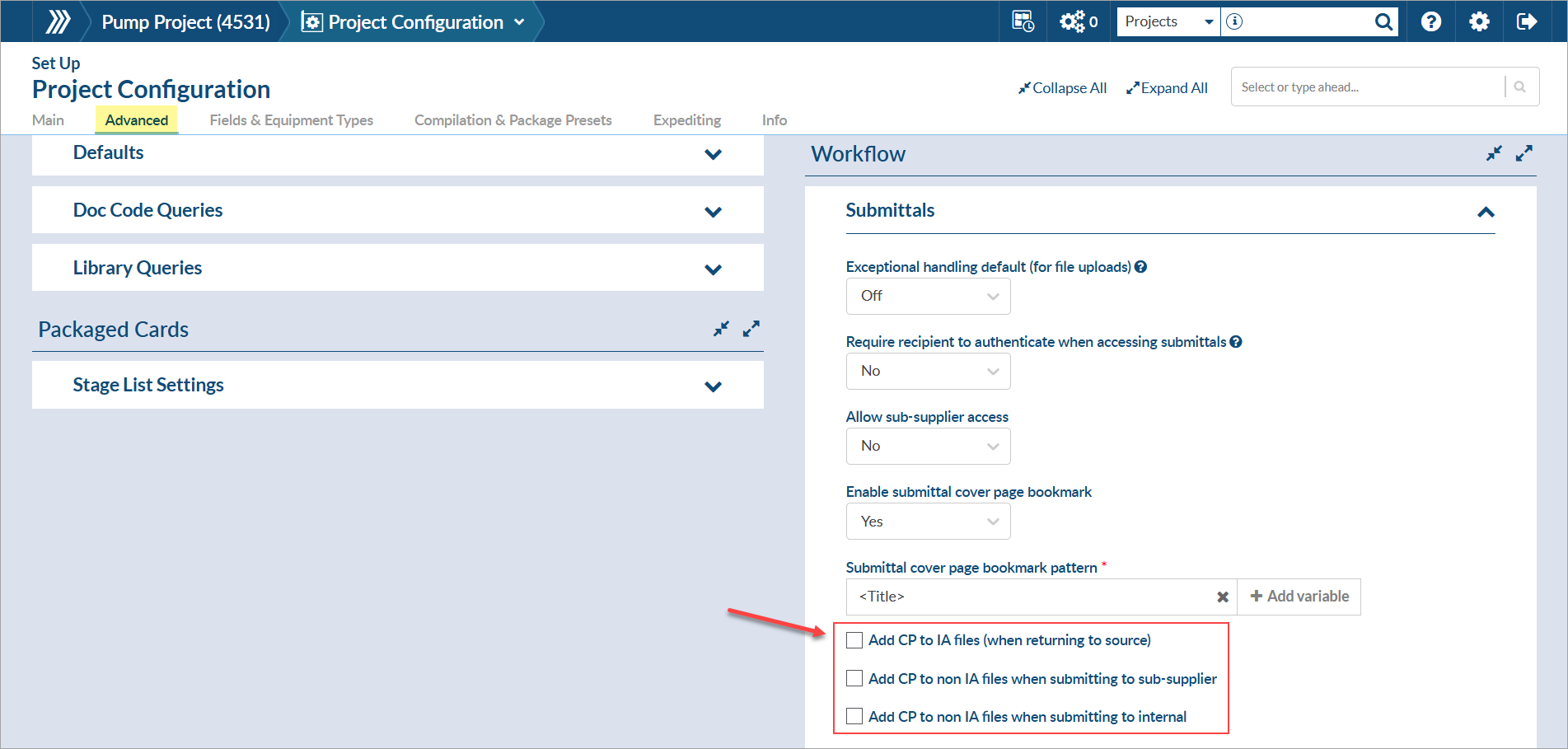This screenshot has width=1568, height=749.
Task: Open Allow sub-supplier access dropdown
Action: point(928,446)
